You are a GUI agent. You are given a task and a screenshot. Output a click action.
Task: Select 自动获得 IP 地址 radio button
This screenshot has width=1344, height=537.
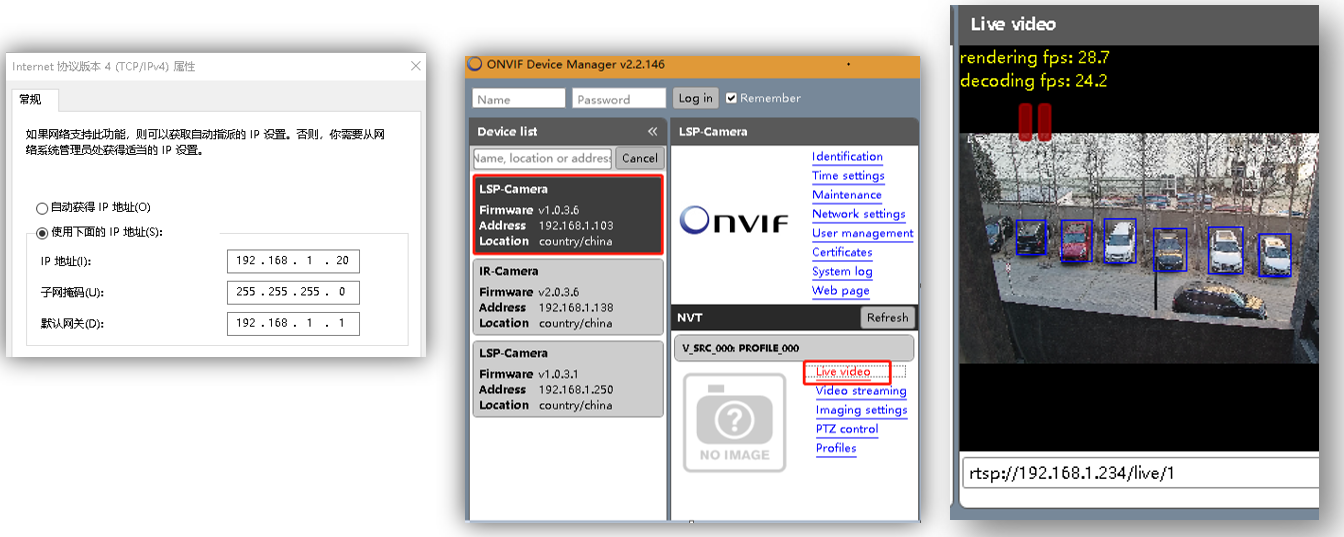point(41,208)
